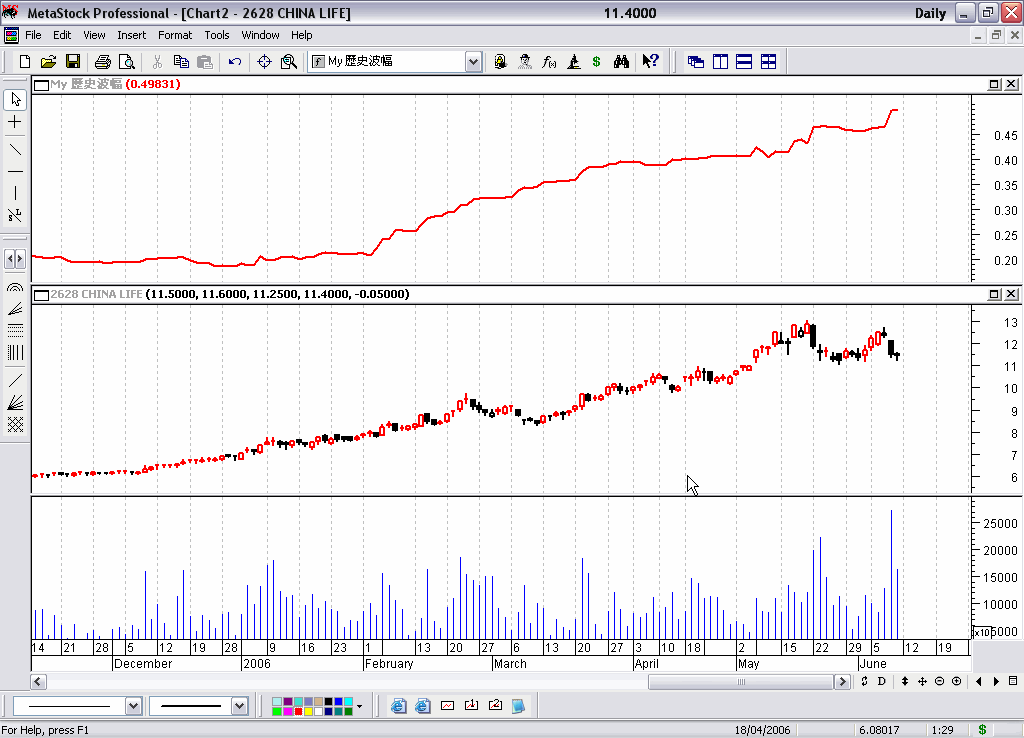Open the System Tester microscope icon
The image size is (1024, 738).
coord(573,61)
